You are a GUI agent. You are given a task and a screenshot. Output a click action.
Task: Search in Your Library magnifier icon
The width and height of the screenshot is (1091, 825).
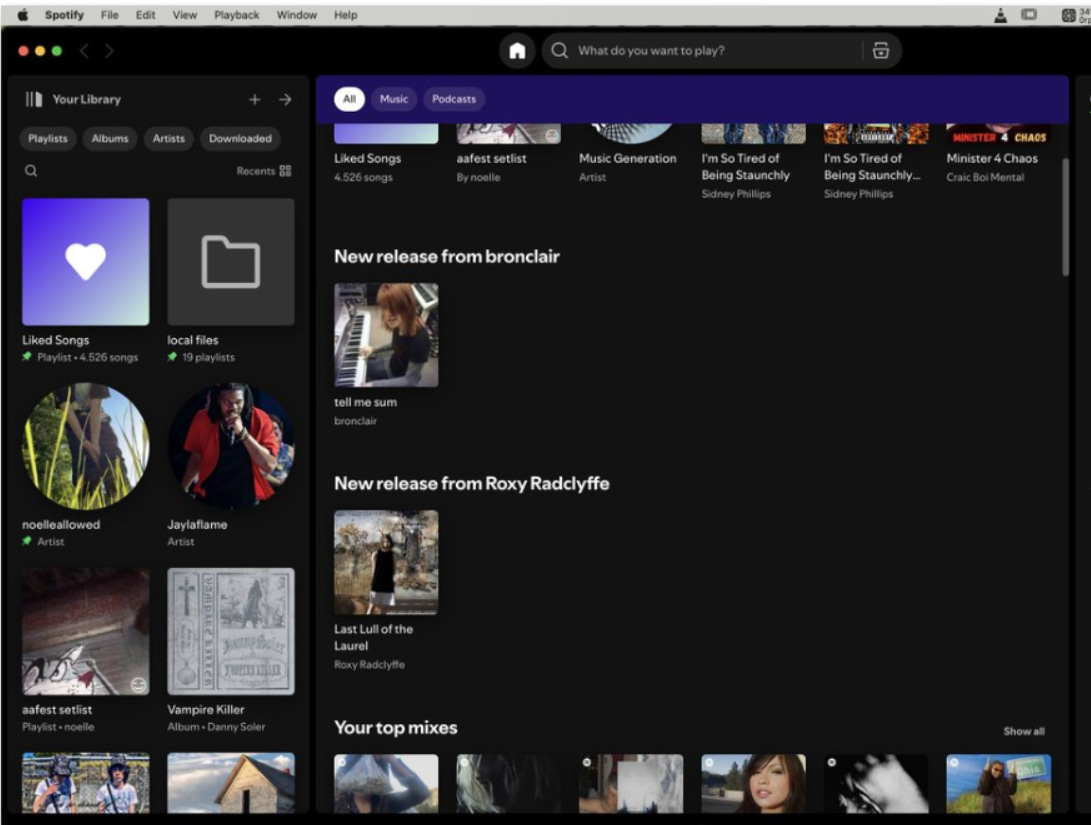(31, 171)
